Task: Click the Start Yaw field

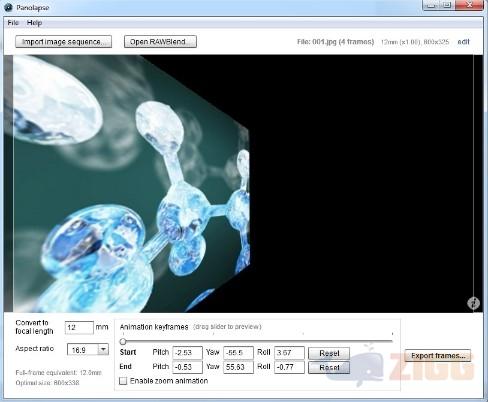Action: [238, 353]
